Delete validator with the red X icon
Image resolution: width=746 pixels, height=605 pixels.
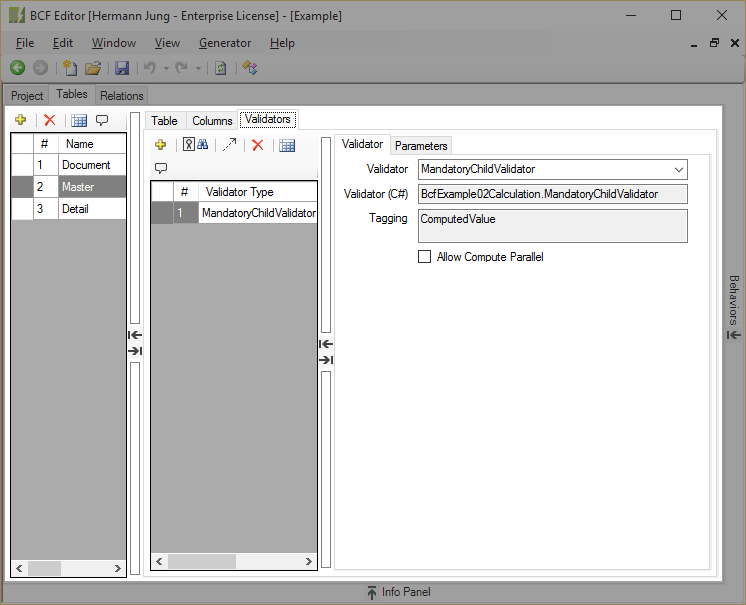tap(258, 145)
